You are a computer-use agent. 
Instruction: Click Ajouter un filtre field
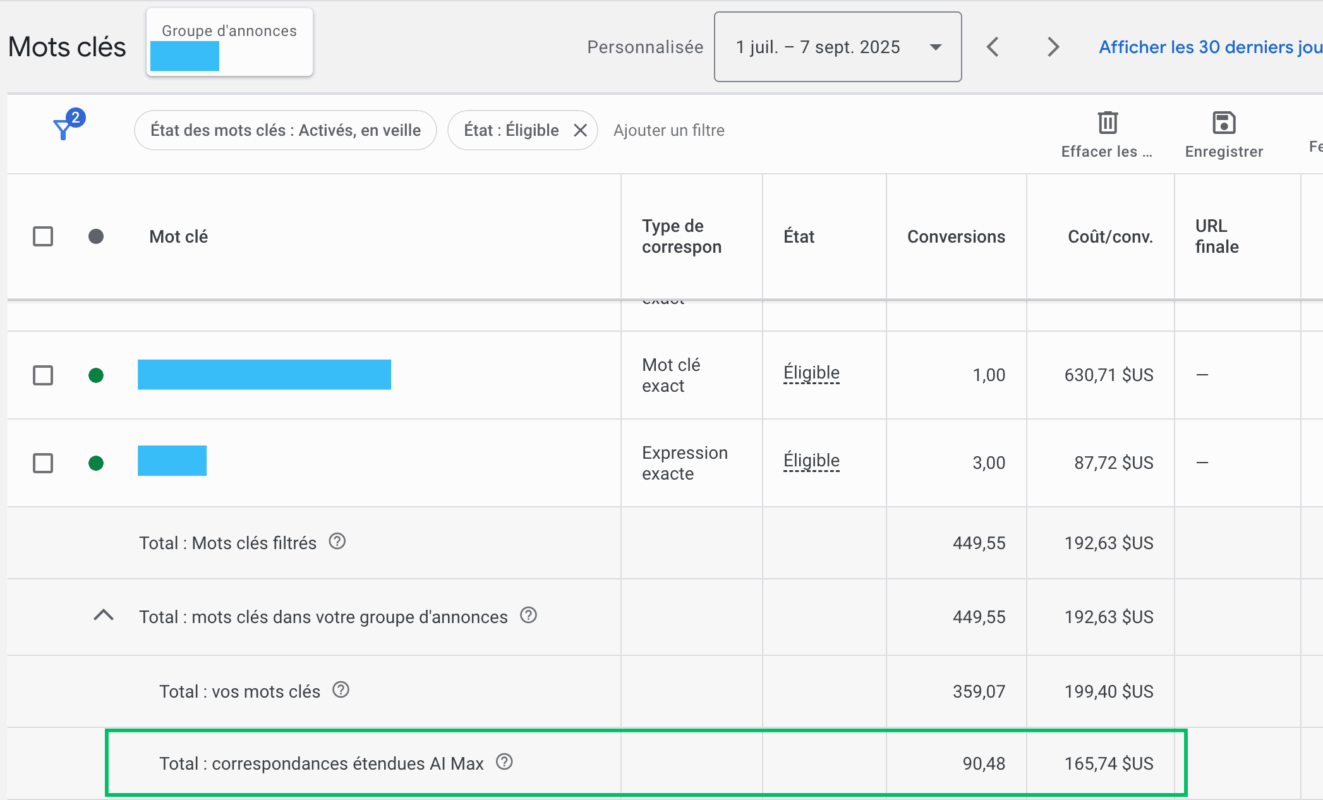point(669,130)
